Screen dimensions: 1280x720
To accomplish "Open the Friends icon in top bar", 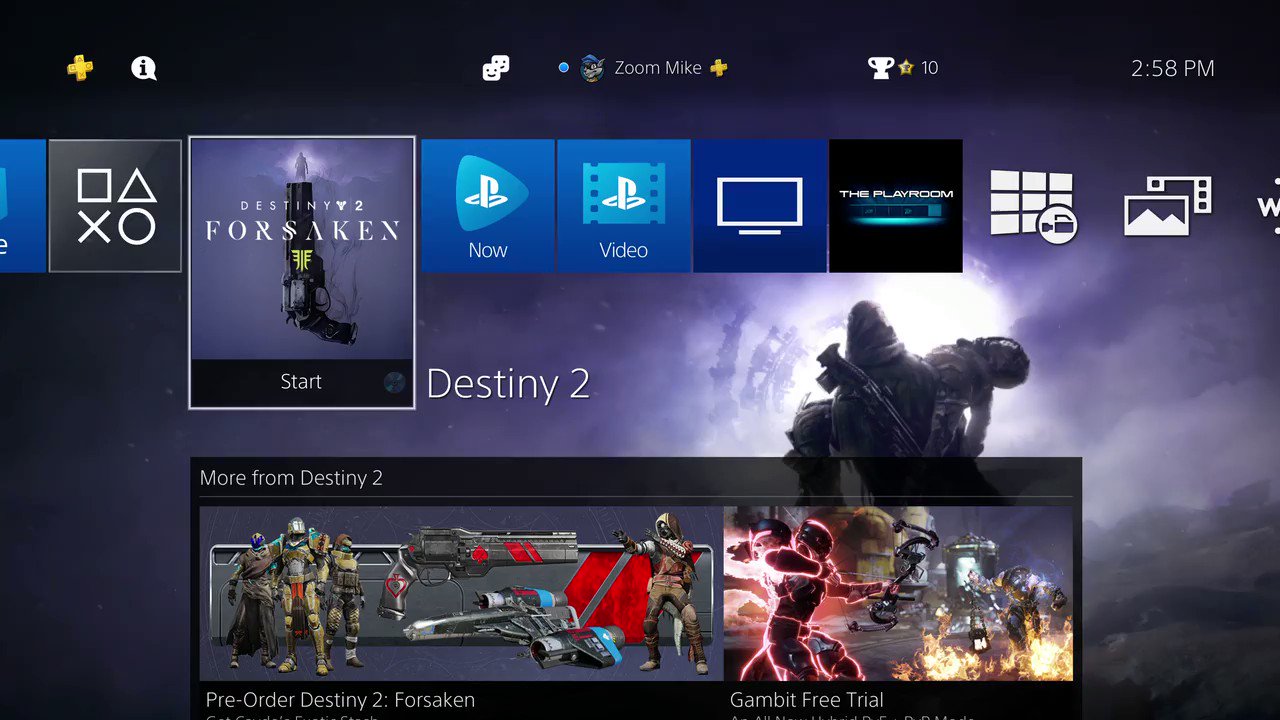I will point(495,68).
